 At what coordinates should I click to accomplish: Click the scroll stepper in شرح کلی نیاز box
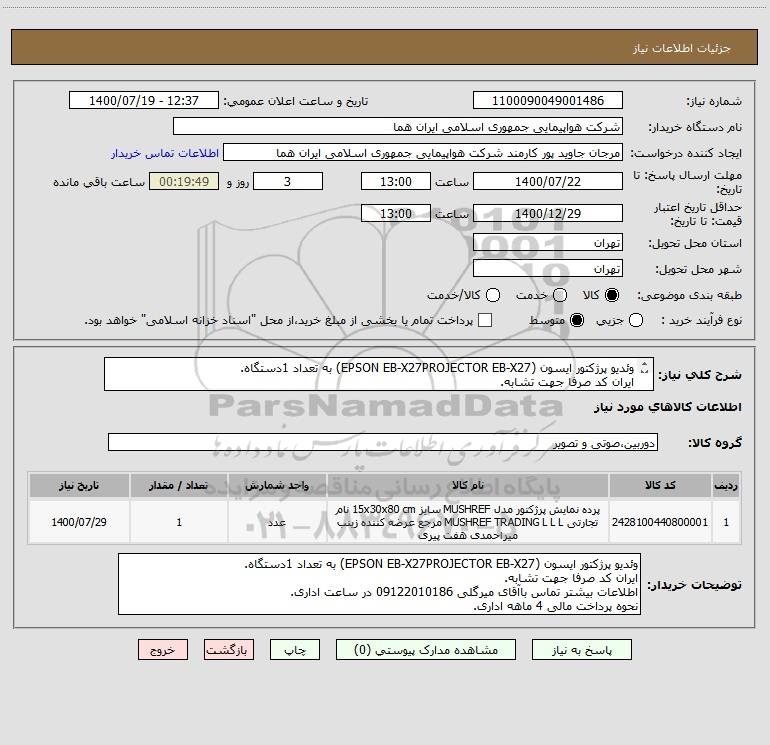(x=645, y=367)
